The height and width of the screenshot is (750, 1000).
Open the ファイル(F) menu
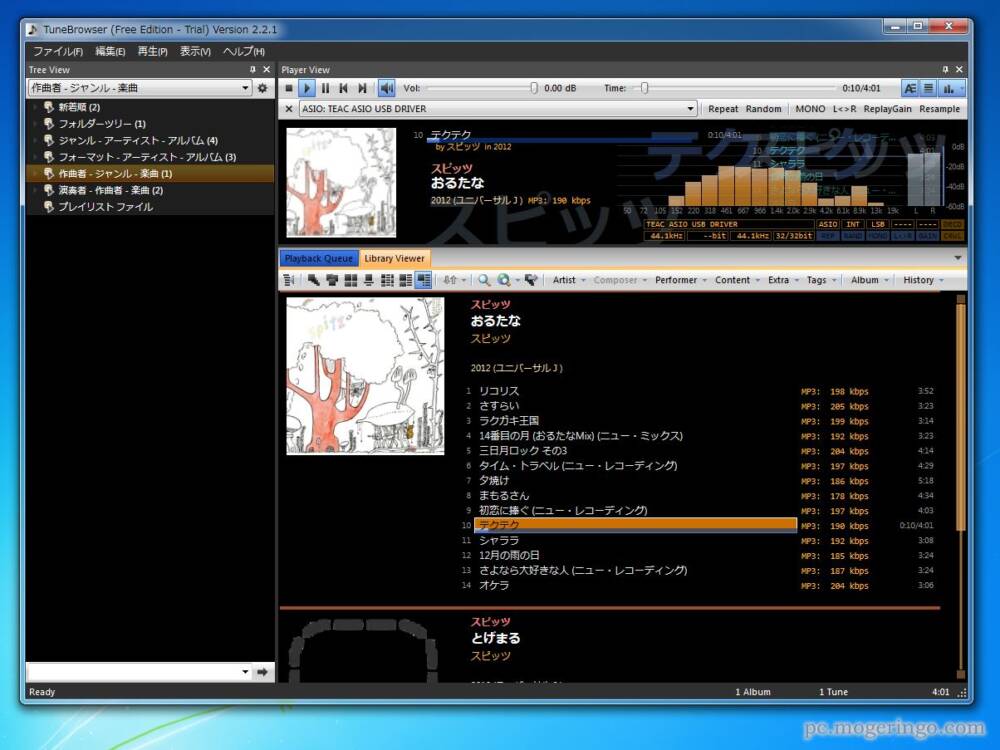[58, 51]
